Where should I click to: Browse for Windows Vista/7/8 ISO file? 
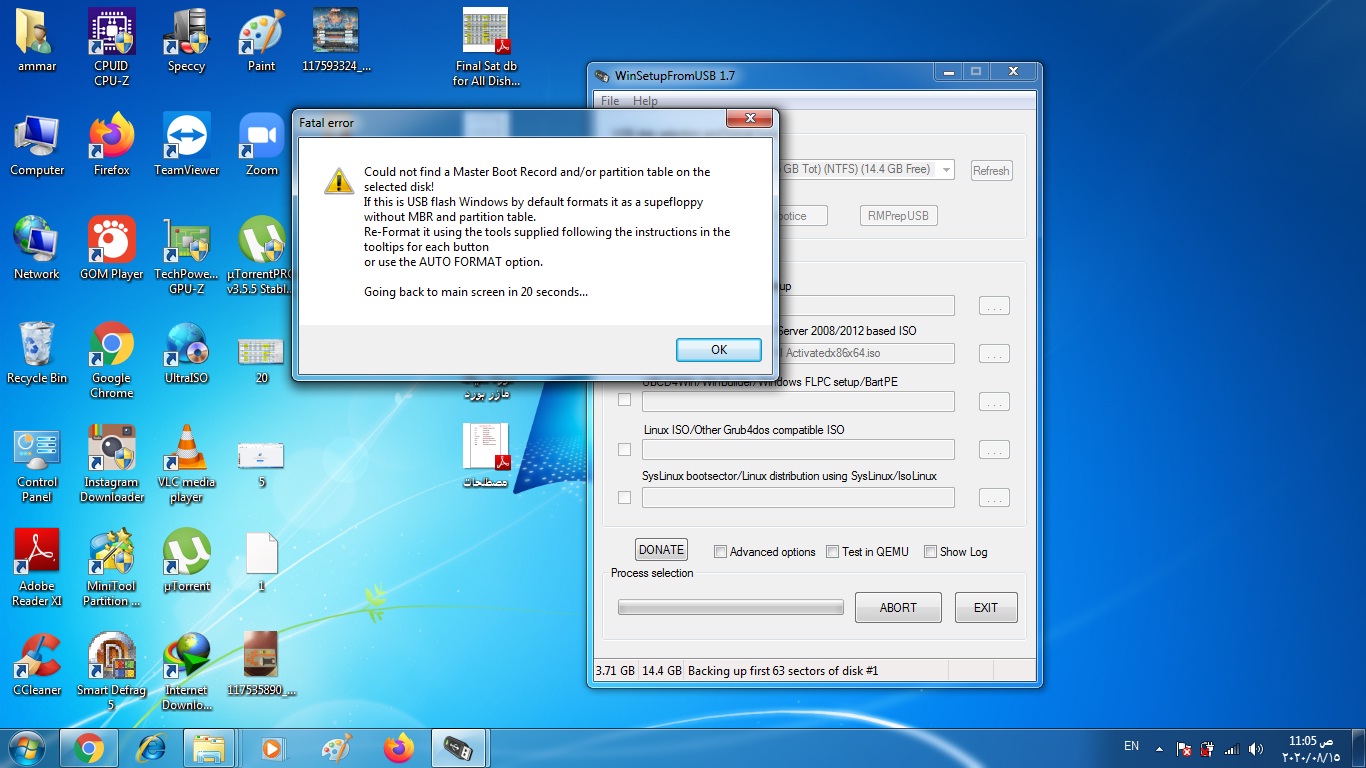tap(994, 354)
